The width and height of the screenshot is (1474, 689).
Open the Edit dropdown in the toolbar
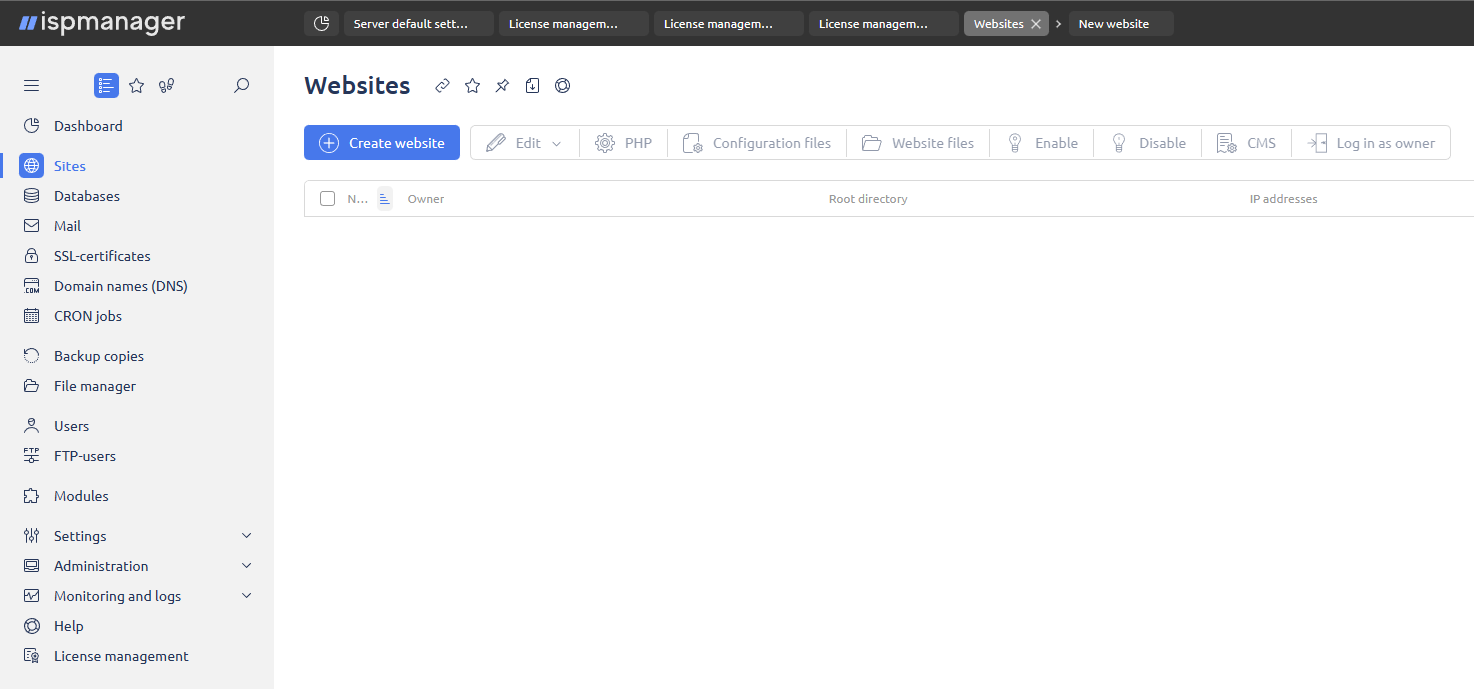524,143
